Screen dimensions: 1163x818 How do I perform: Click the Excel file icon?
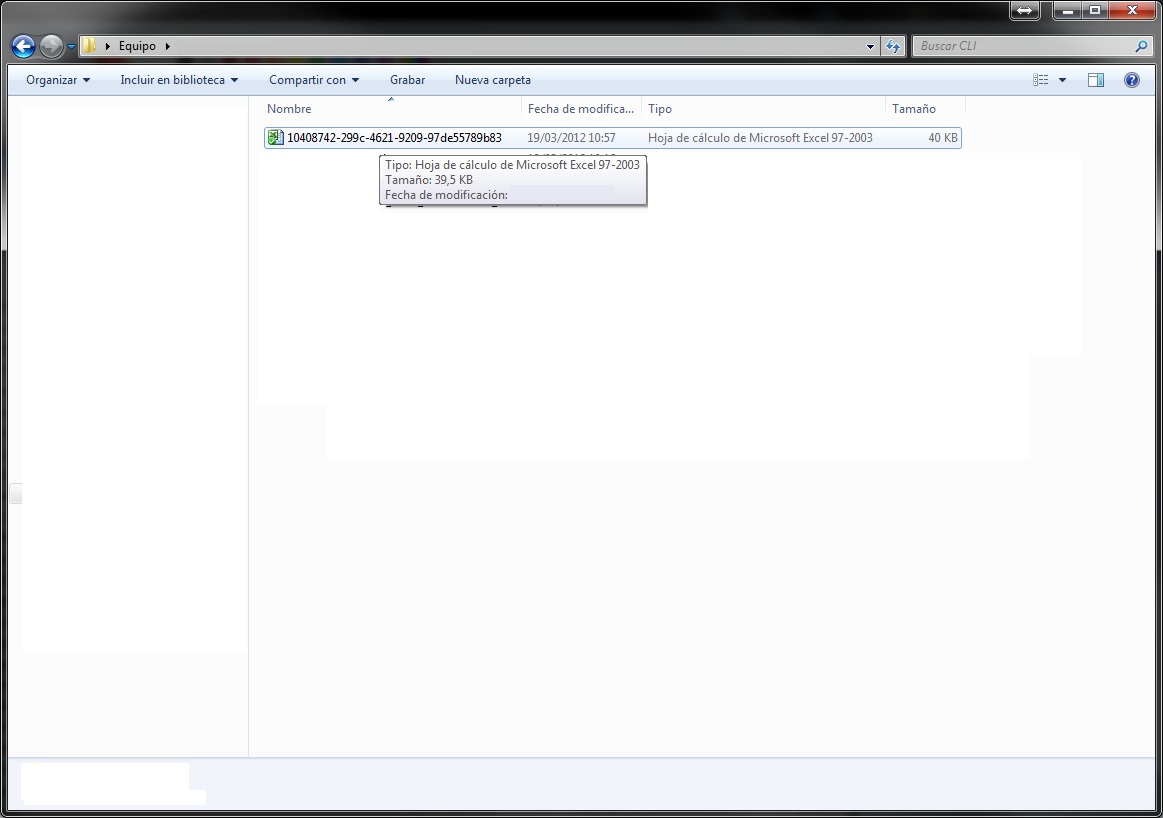[x=276, y=138]
